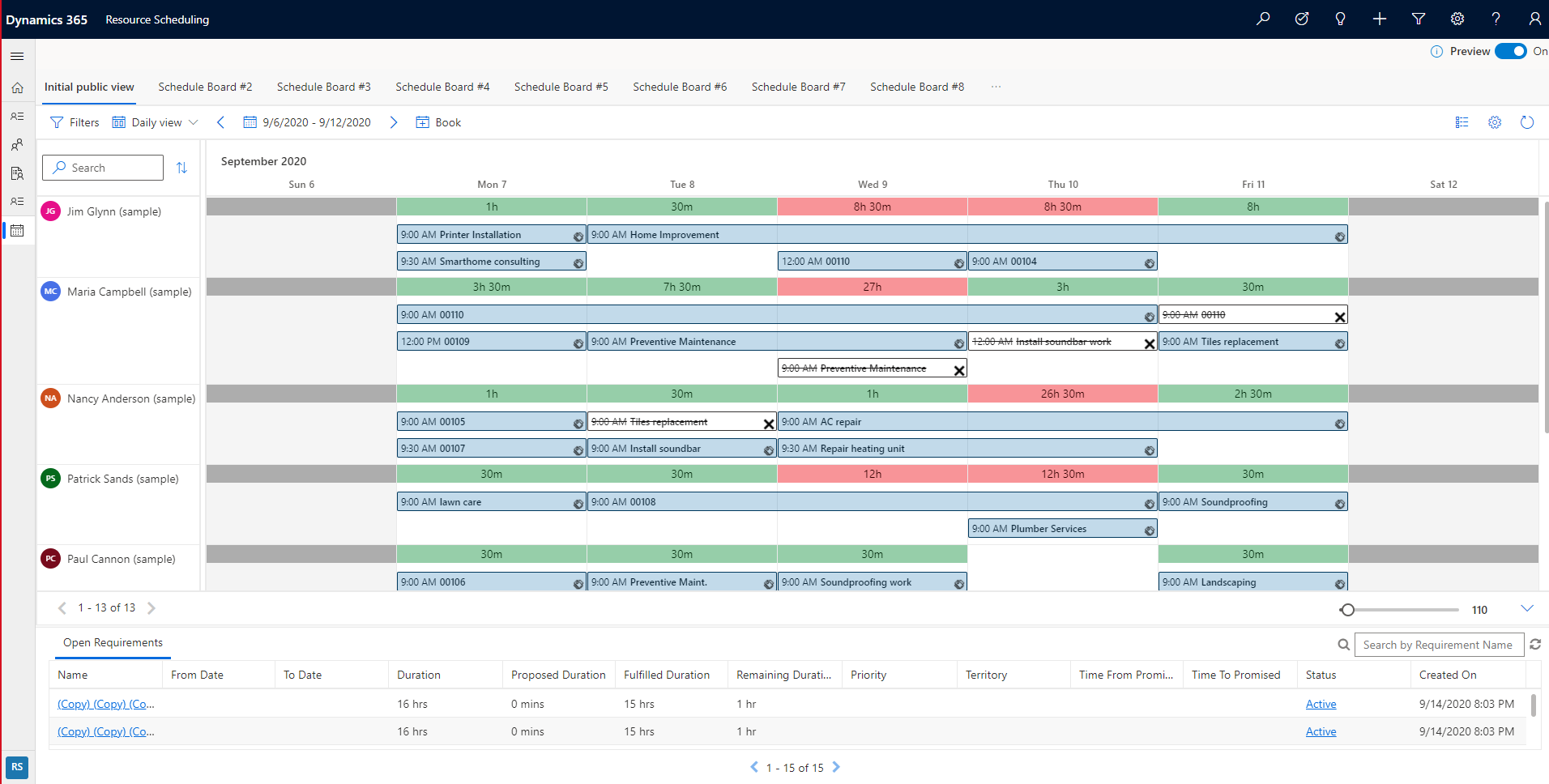The height and width of the screenshot is (784, 1549).
Task: Open the first Active status link
Action: (1321, 704)
